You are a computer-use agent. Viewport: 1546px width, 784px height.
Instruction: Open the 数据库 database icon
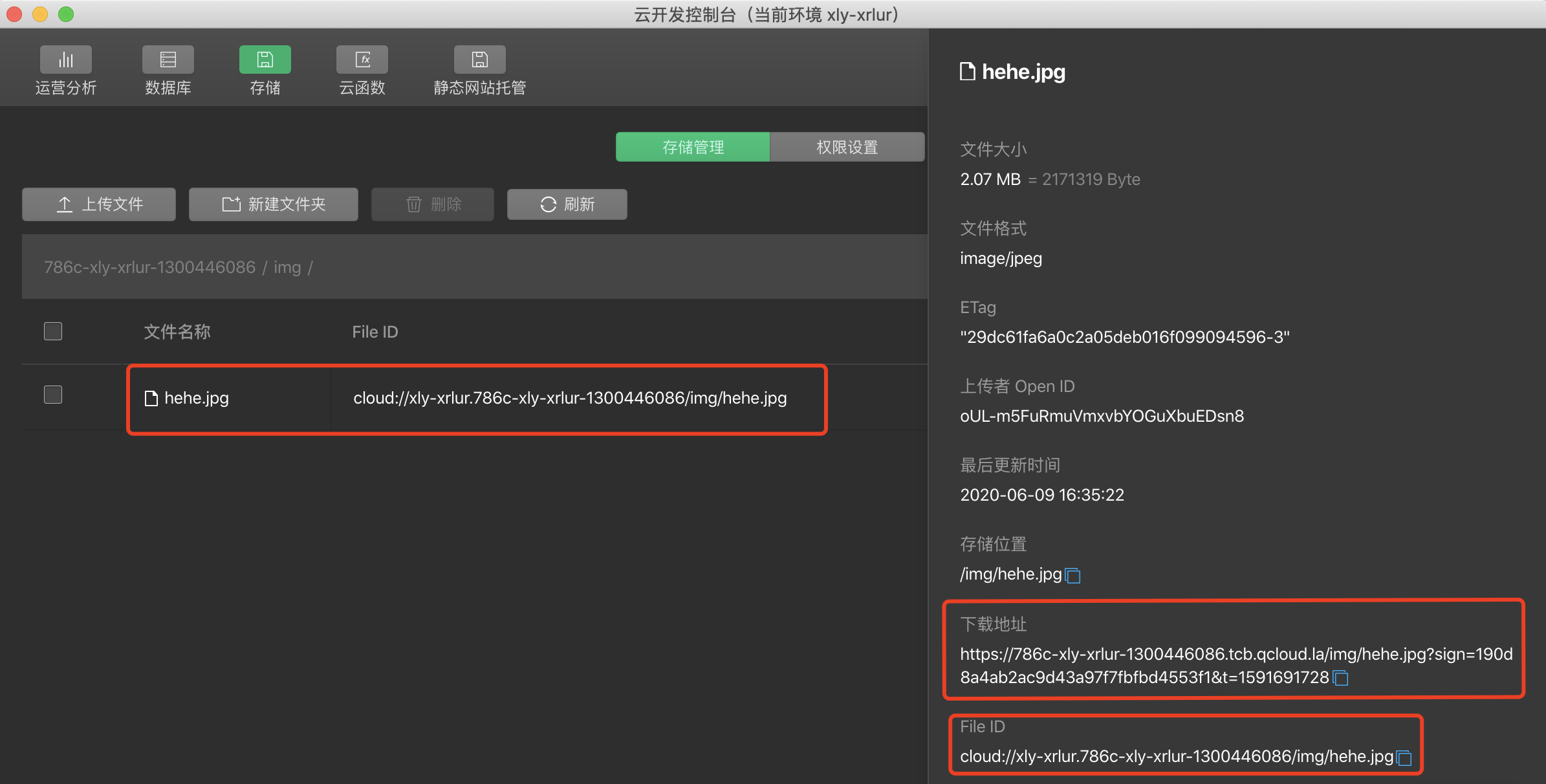click(168, 60)
